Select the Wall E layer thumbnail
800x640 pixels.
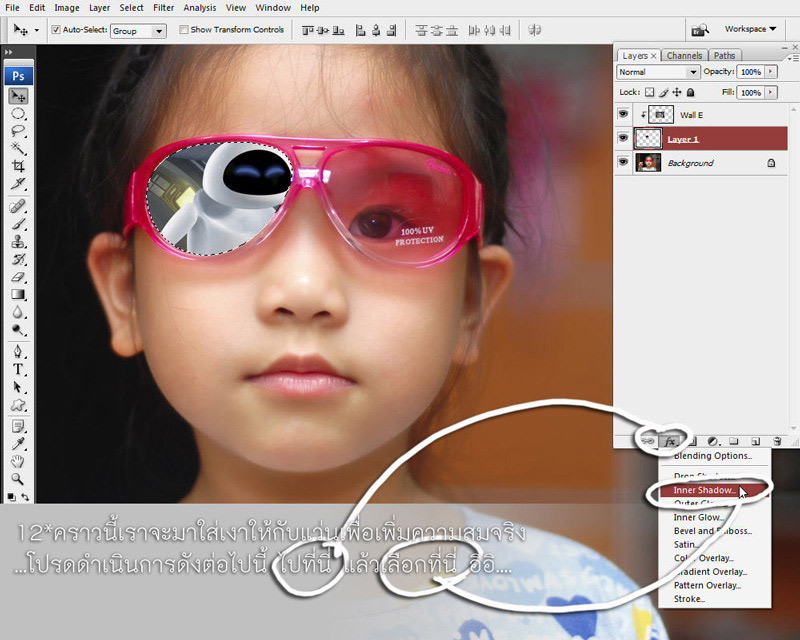point(661,115)
